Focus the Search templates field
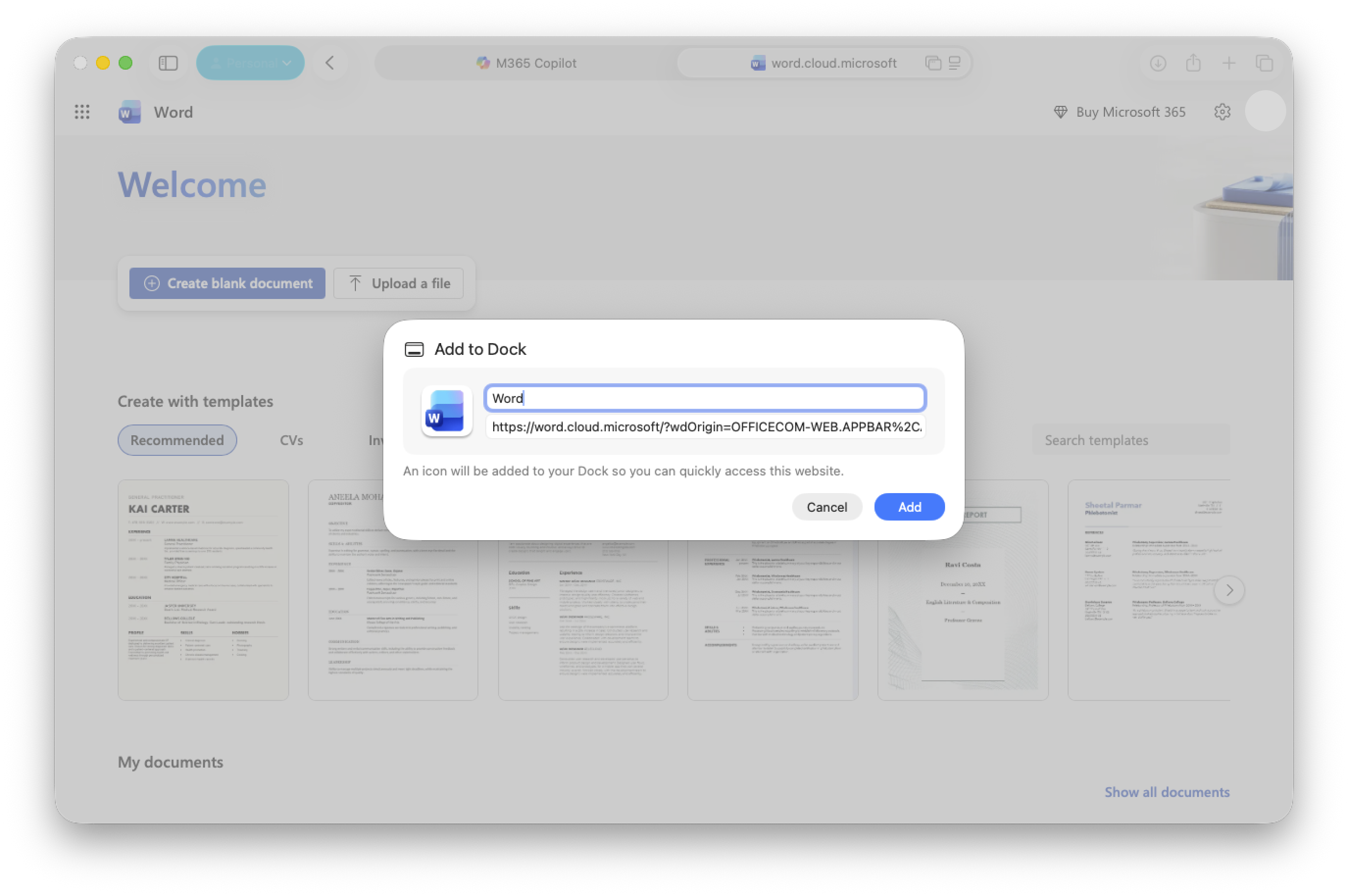The width and height of the screenshot is (1348, 896). [x=1130, y=440]
